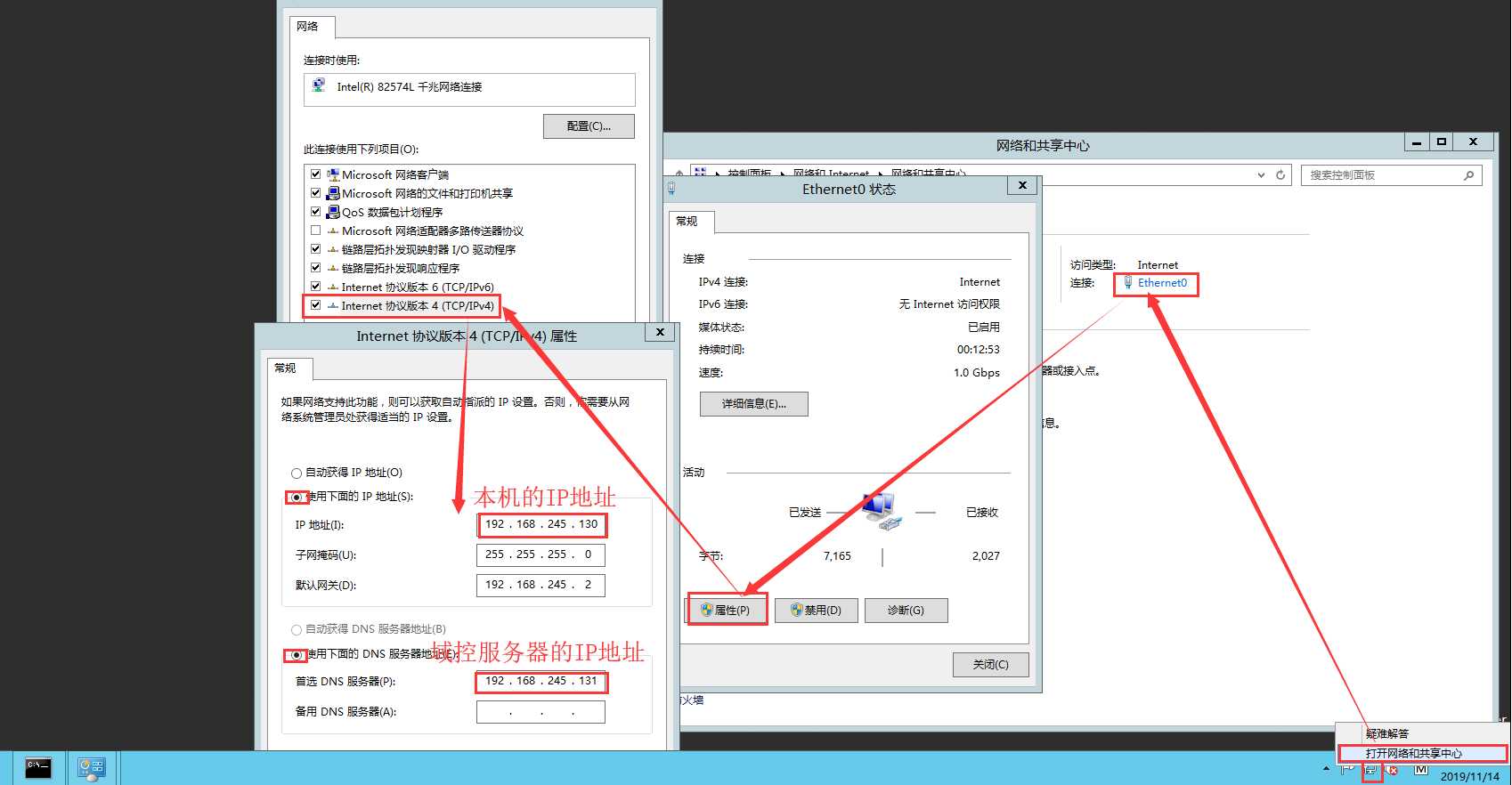Click the 多路传送器协议 item icon
Image resolution: width=1512 pixels, height=785 pixels.
pos(333,231)
